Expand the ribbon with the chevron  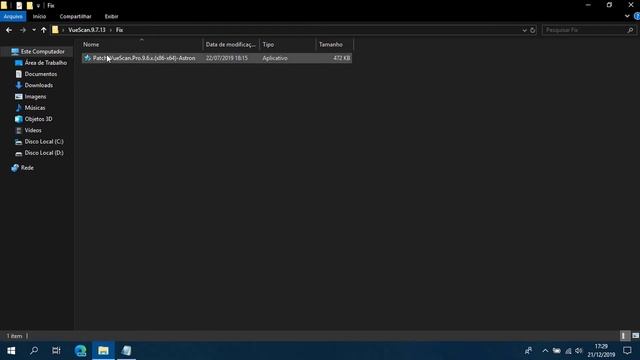point(627,16)
